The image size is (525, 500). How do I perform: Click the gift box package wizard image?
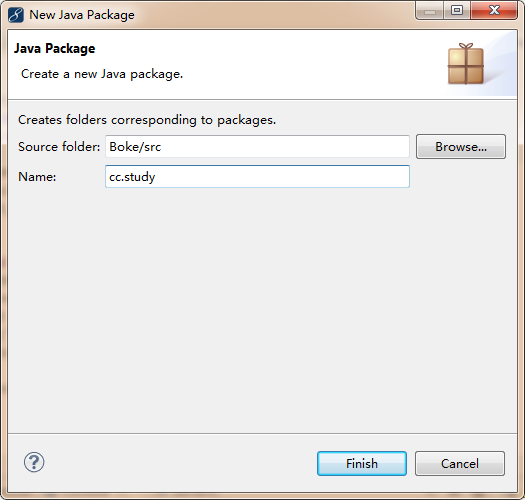coord(466,64)
